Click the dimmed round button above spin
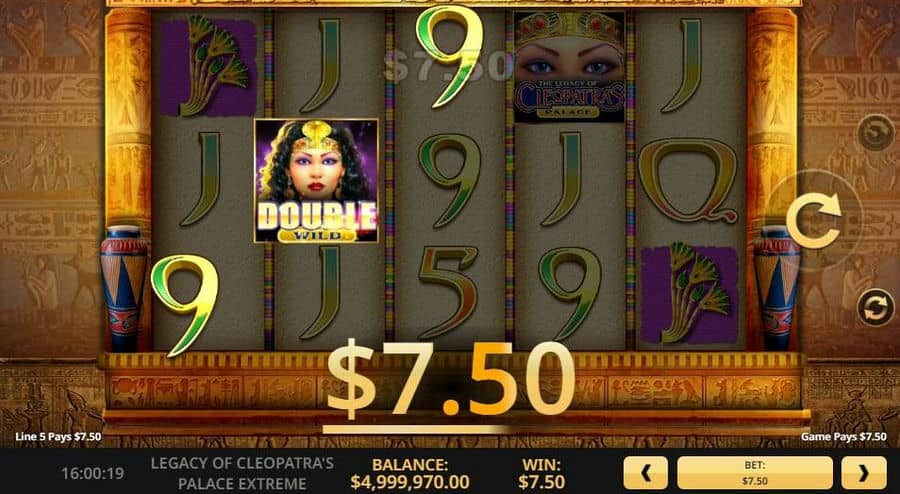 tap(875, 133)
